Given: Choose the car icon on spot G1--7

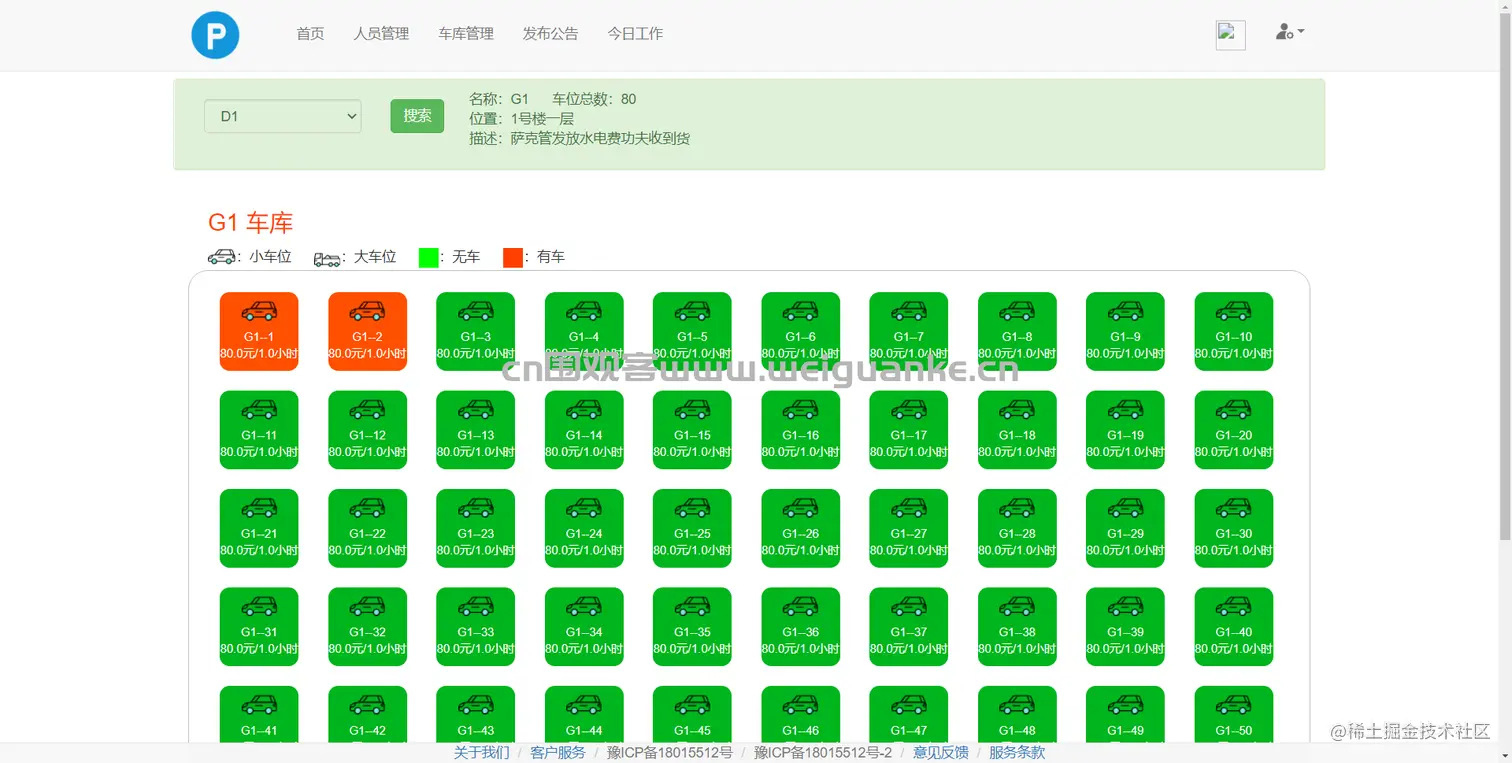Looking at the screenshot, I should pyautogui.click(x=909, y=312).
